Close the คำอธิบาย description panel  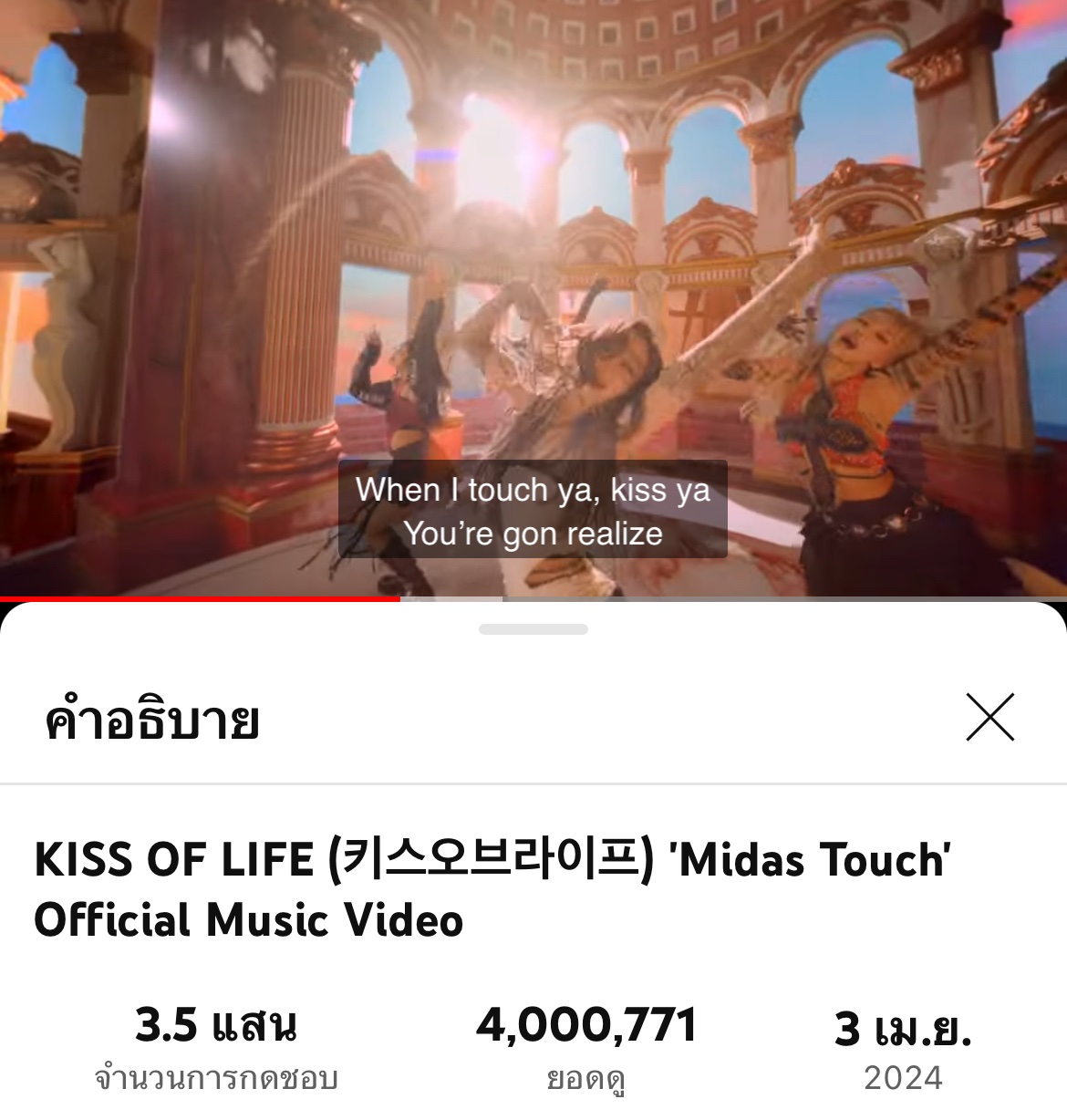[x=989, y=717]
